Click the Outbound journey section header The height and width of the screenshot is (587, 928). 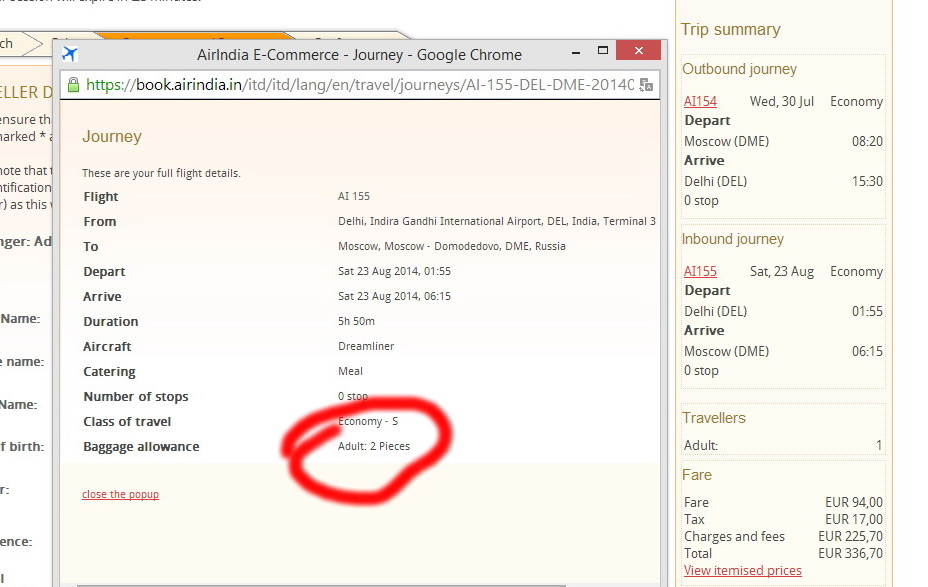coord(739,69)
